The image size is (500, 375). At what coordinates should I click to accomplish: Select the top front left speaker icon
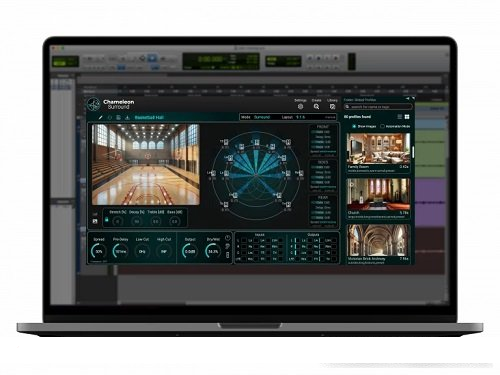(x=225, y=142)
